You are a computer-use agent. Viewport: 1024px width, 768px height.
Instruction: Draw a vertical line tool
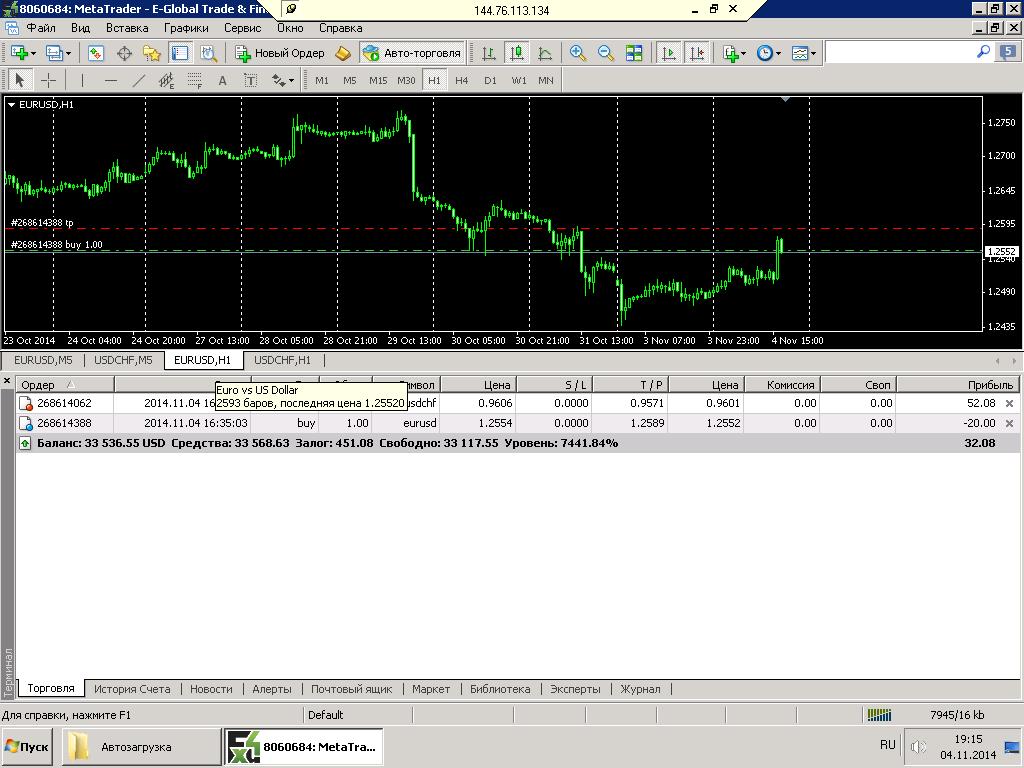coord(82,80)
